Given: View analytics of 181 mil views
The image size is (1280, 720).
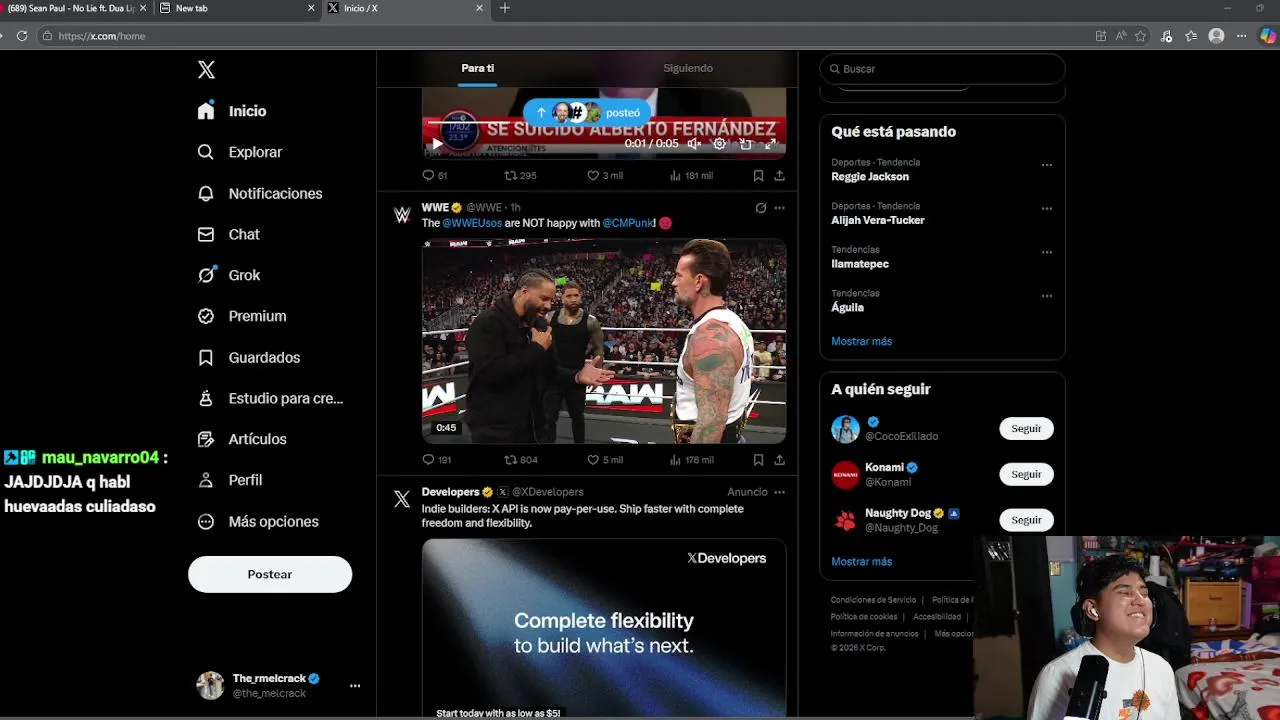Looking at the screenshot, I should tap(691, 175).
